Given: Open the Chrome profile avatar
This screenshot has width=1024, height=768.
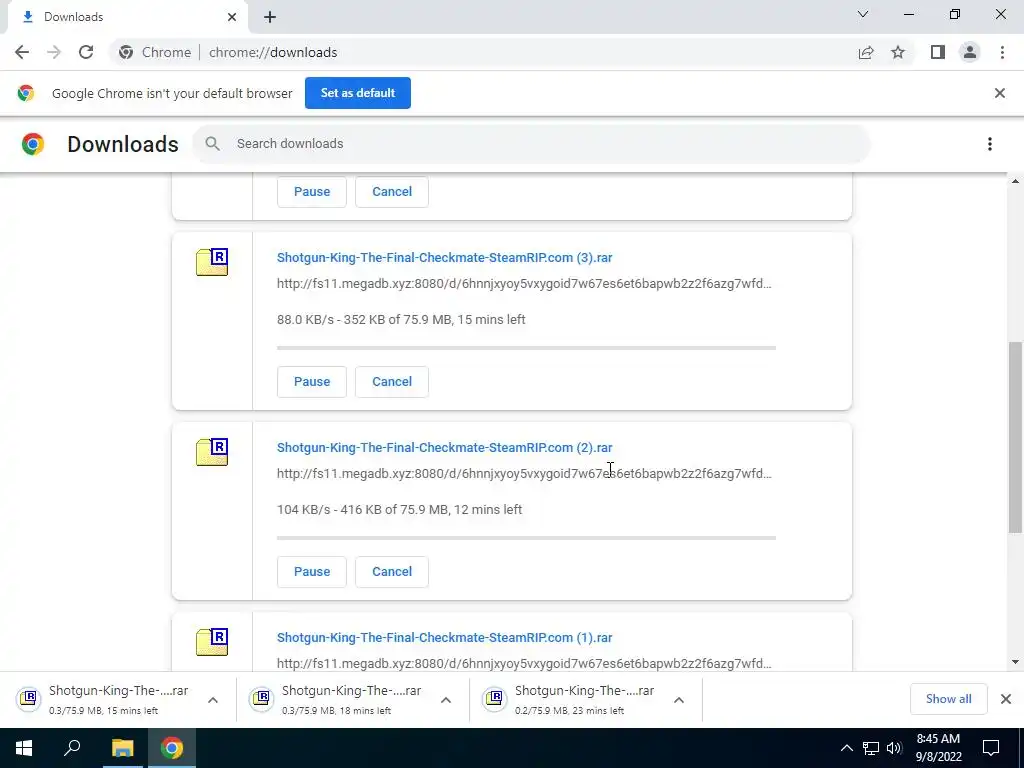Looking at the screenshot, I should click(970, 52).
